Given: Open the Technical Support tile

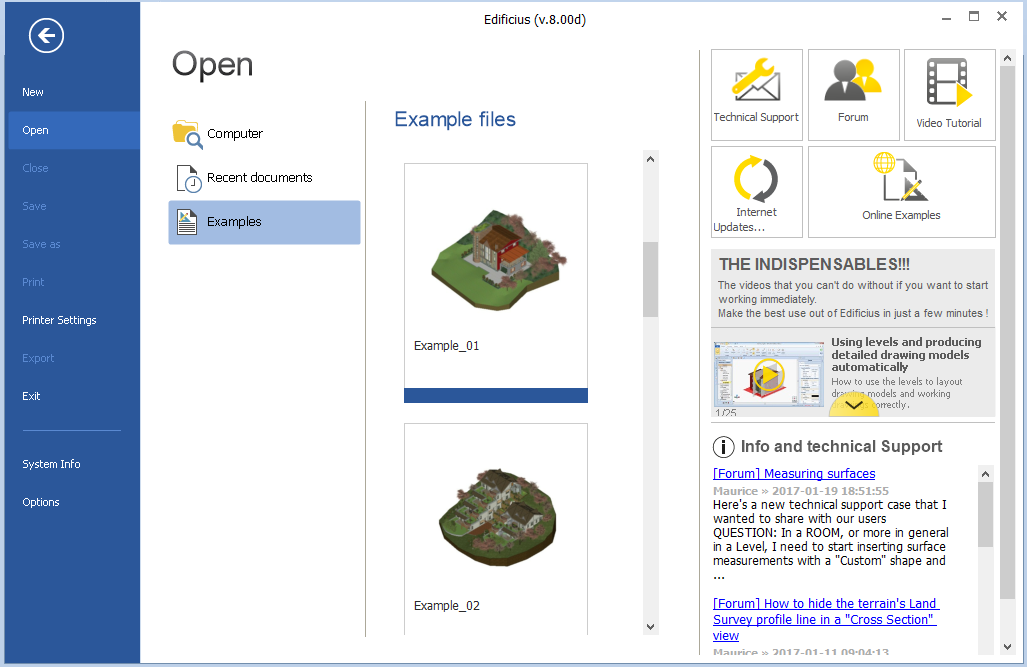Looking at the screenshot, I should point(756,94).
